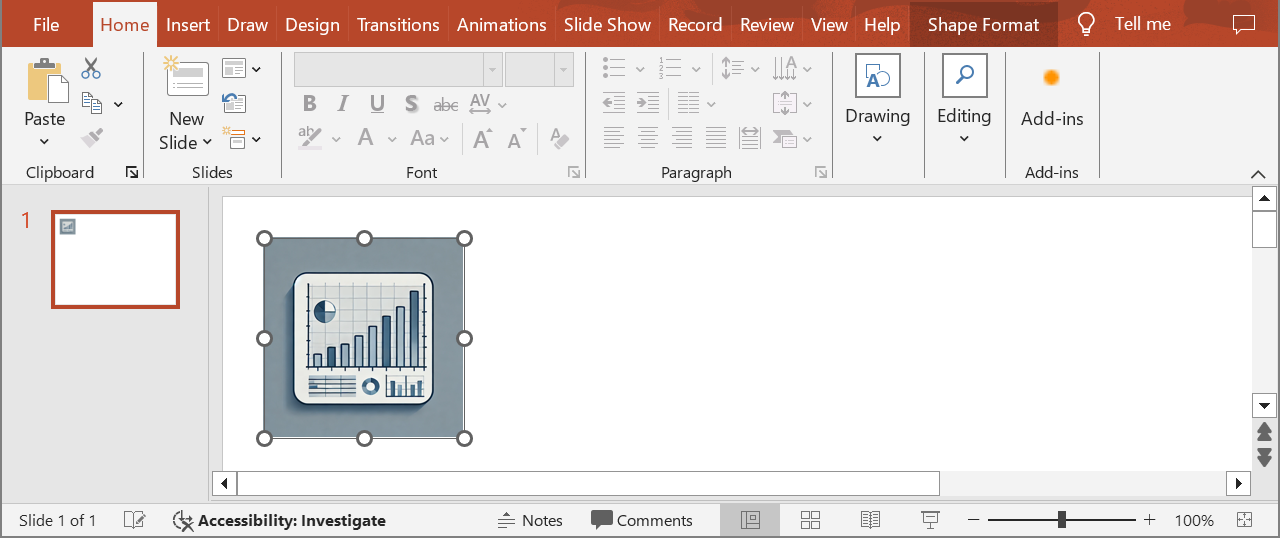This screenshot has height=538, width=1280.
Task: Open the Comments pane from status bar
Action: tap(642, 520)
